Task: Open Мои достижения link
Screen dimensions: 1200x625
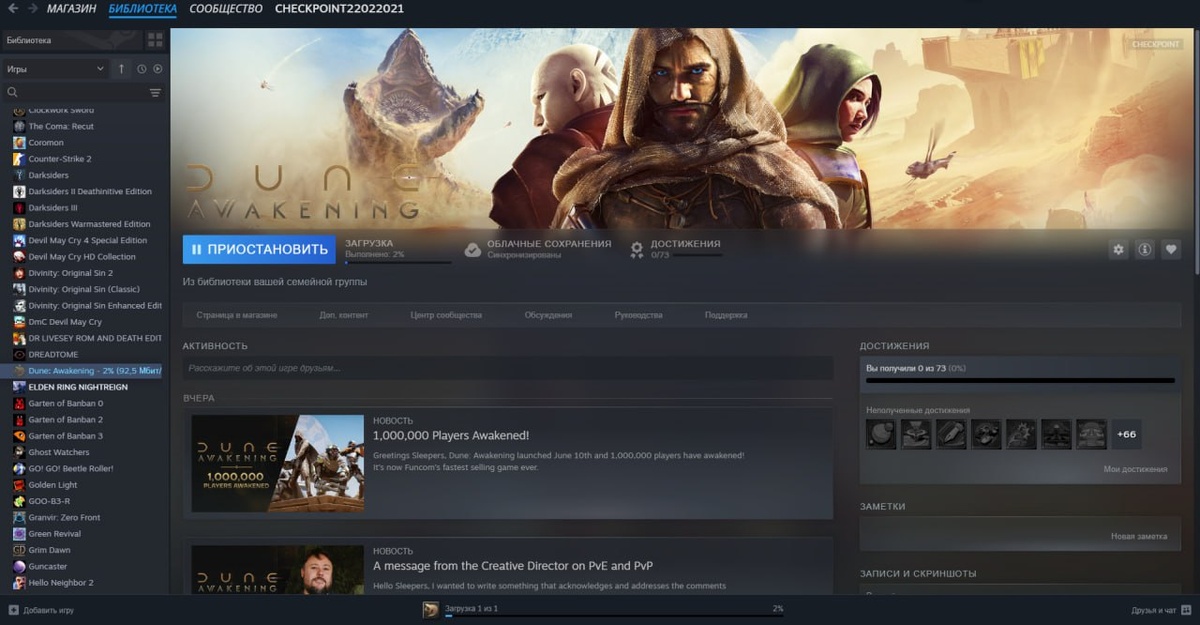Action: 1135,469
